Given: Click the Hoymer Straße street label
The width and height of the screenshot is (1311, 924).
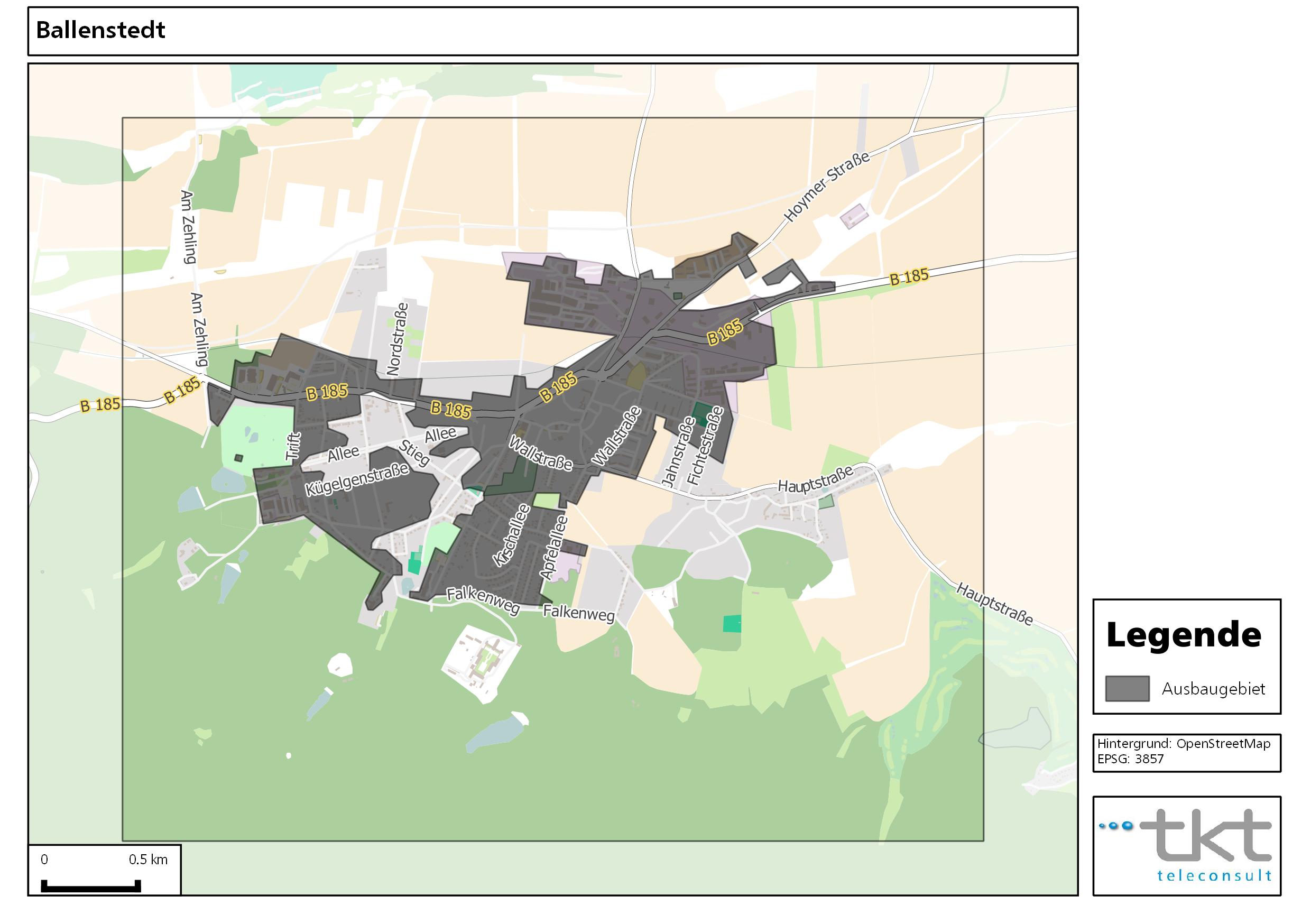Looking at the screenshot, I should 827,186.
